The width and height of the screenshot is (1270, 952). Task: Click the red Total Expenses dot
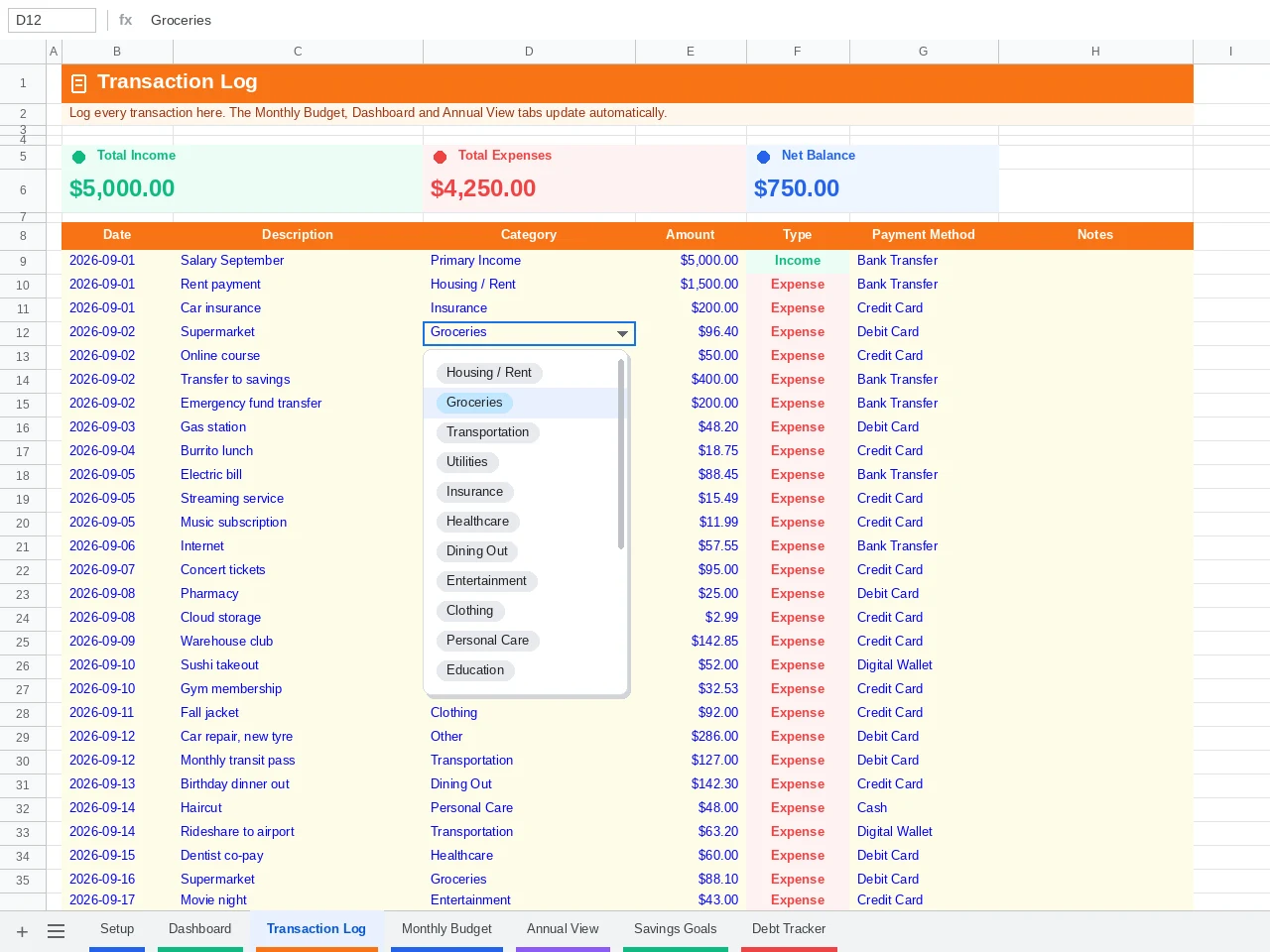coord(441,157)
